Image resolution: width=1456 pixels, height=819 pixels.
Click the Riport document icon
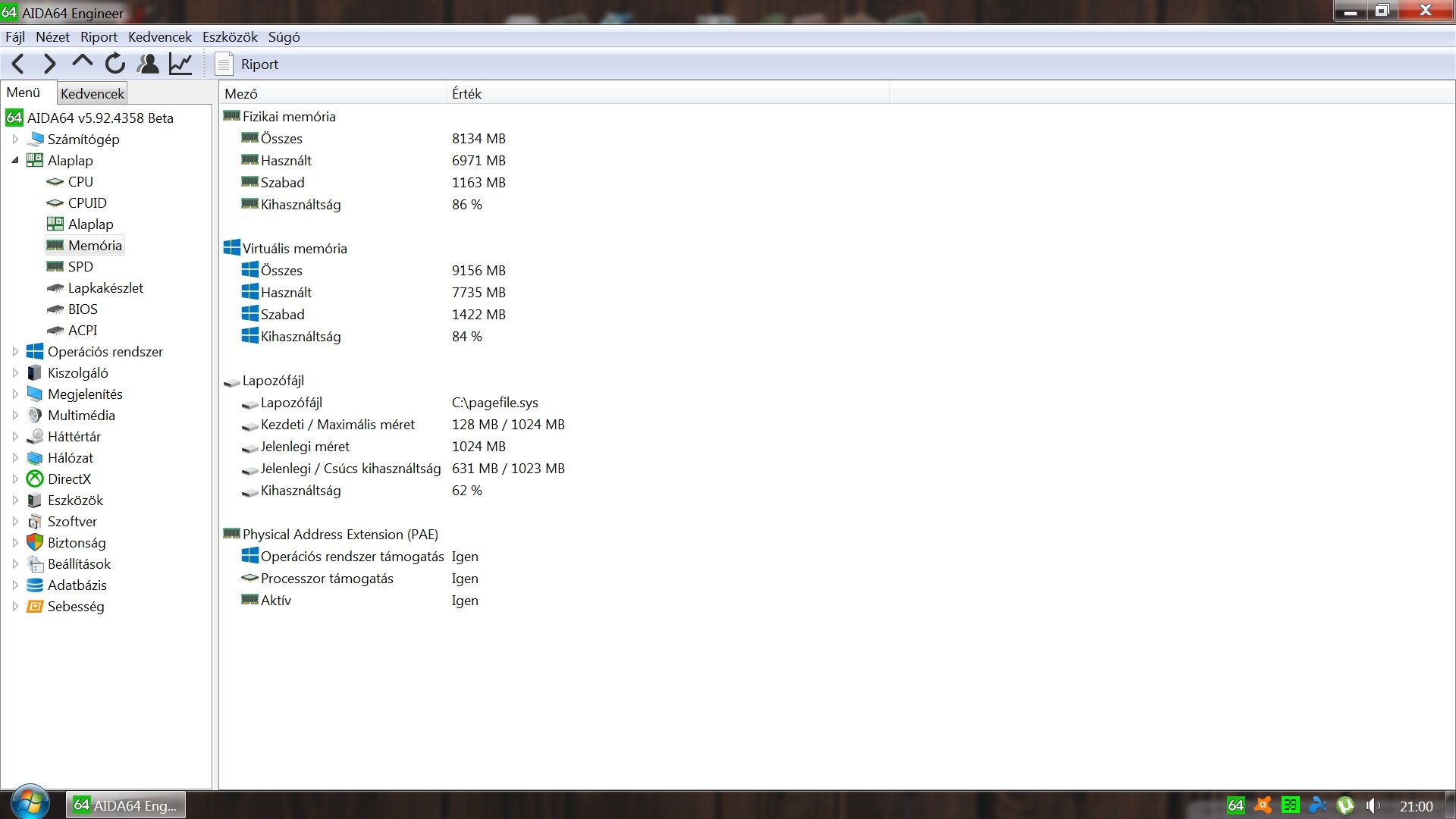[224, 64]
